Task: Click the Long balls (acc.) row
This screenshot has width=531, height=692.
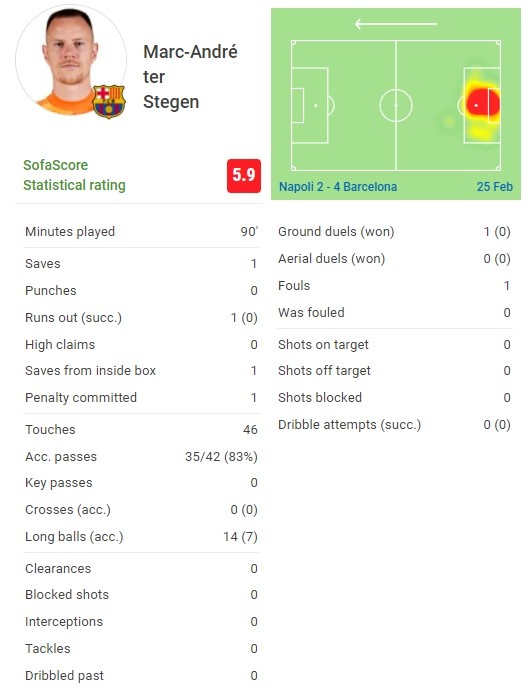Action: 141,537
